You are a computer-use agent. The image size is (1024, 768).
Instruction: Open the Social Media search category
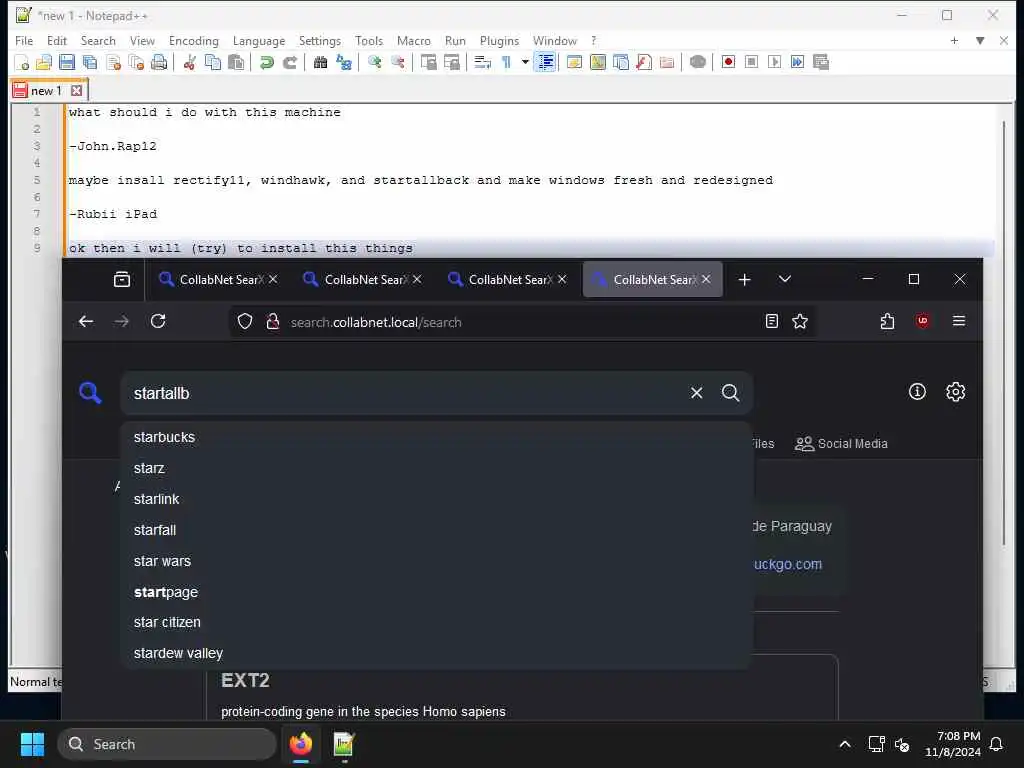click(841, 443)
